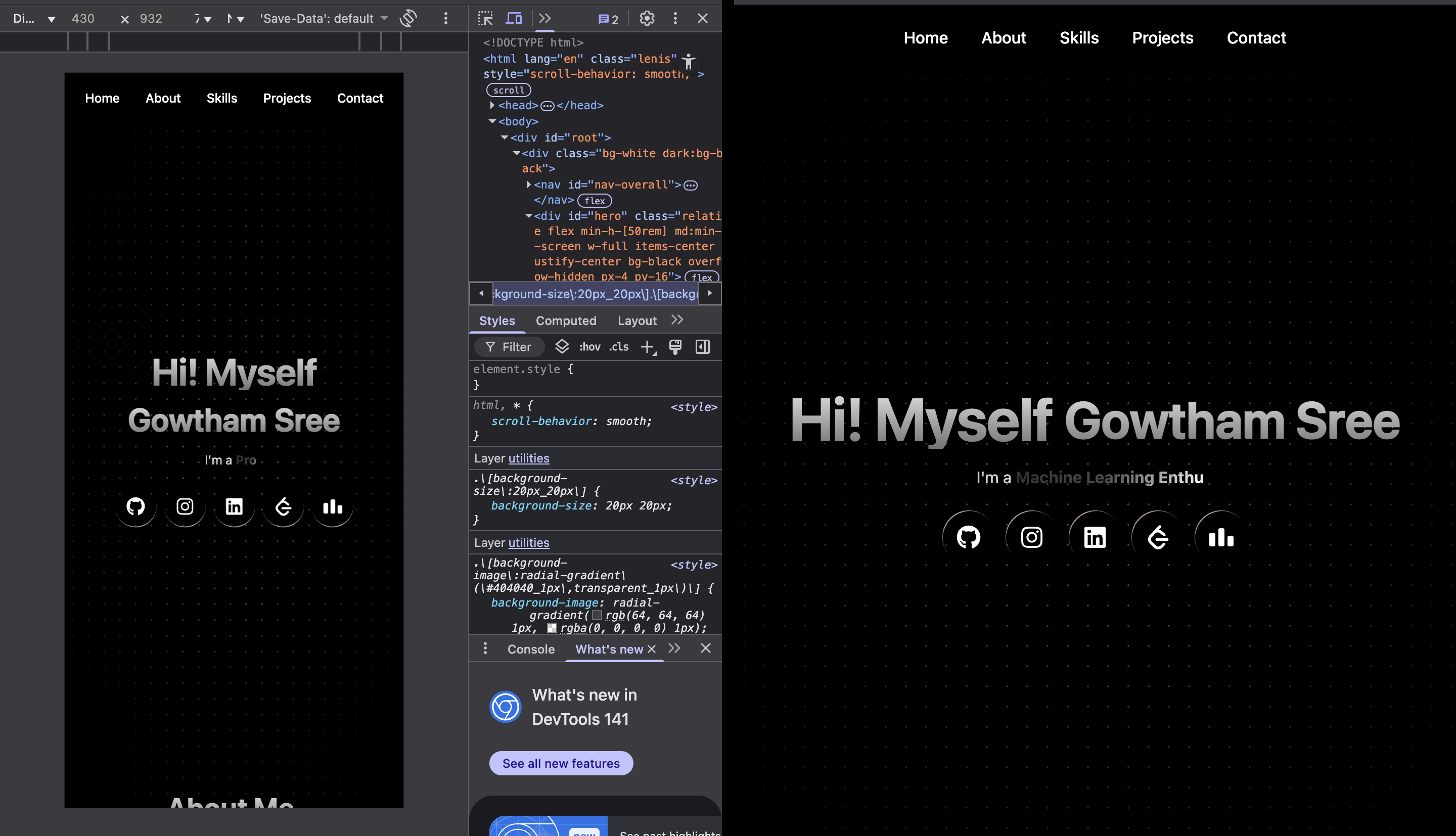The image size is (1456, 836).
Task: Click the LinkedIn icon on the desktop page
Action: 1095,537
